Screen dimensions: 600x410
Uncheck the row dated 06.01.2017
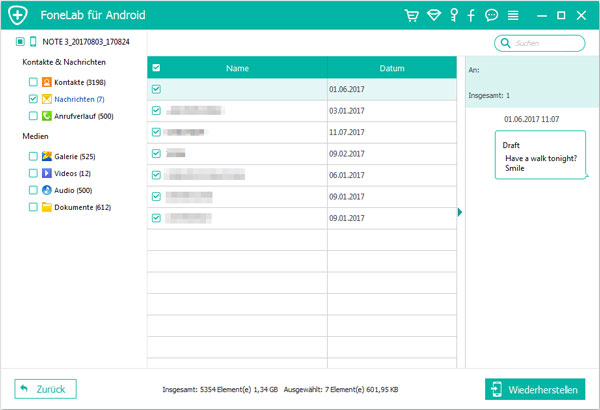click(x=156, y=175)
